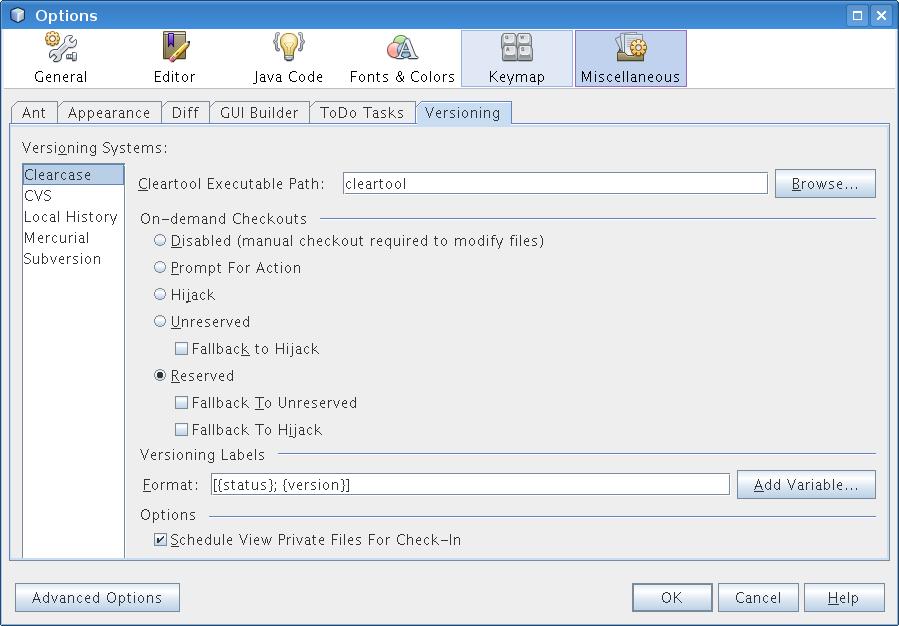Open the GUI Builder tab
Viewport: 899px width, 626px height.
click(259, 113)
